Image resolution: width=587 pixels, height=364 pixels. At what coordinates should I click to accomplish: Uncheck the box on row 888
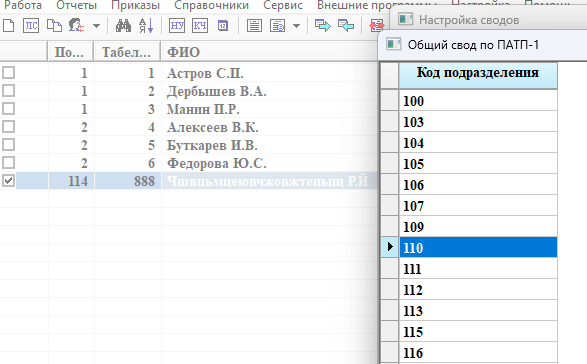9,181
